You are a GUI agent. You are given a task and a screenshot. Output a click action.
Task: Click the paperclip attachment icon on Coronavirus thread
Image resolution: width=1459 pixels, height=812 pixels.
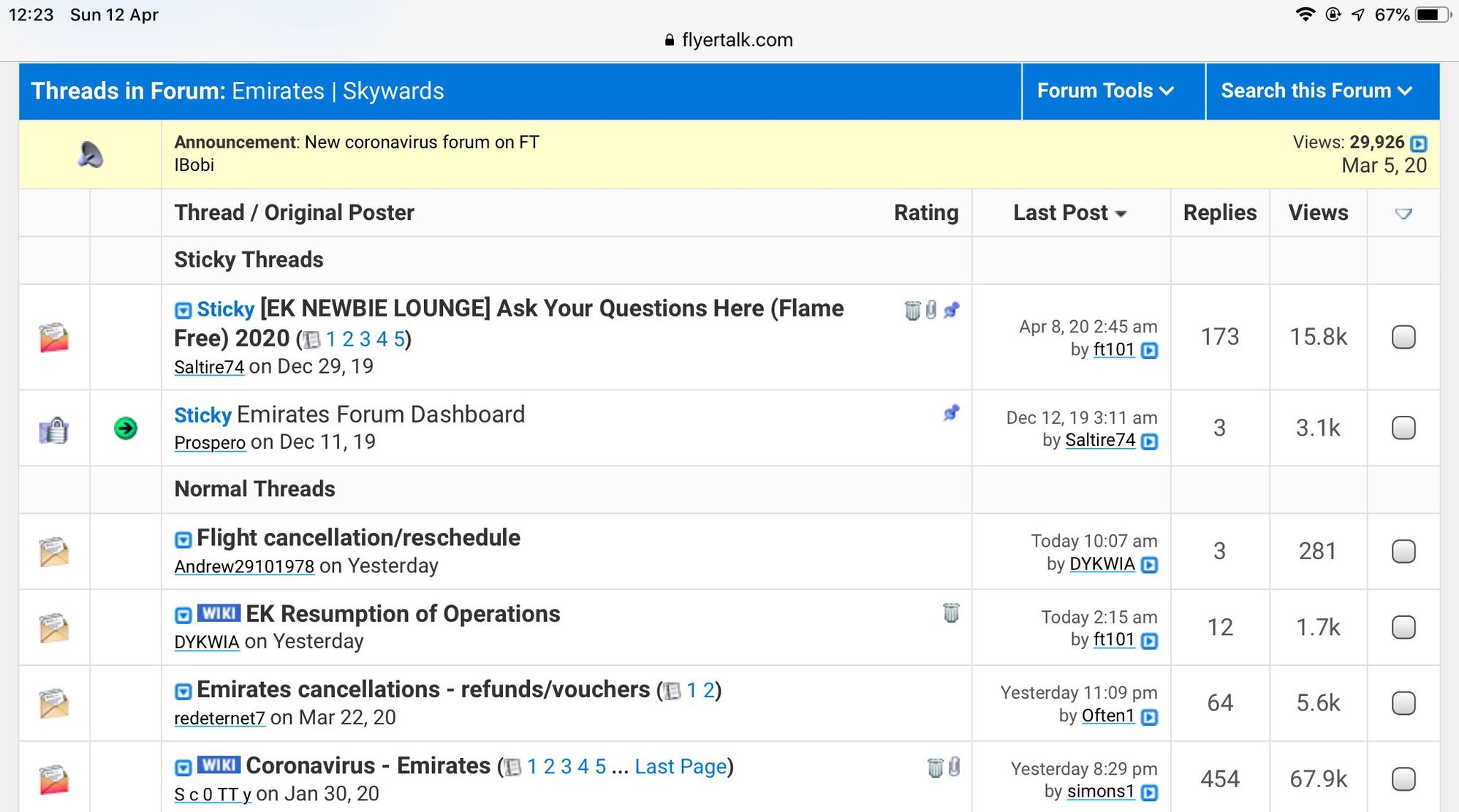[954, 767]
